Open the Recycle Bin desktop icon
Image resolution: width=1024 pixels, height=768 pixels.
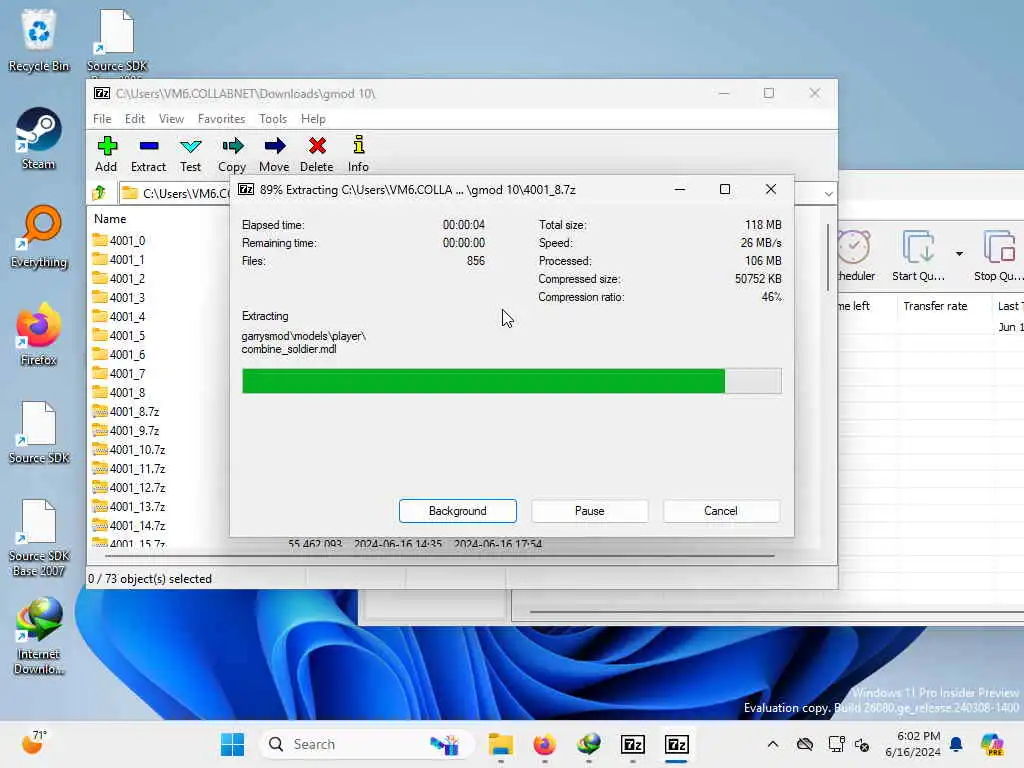click(39, 40)
